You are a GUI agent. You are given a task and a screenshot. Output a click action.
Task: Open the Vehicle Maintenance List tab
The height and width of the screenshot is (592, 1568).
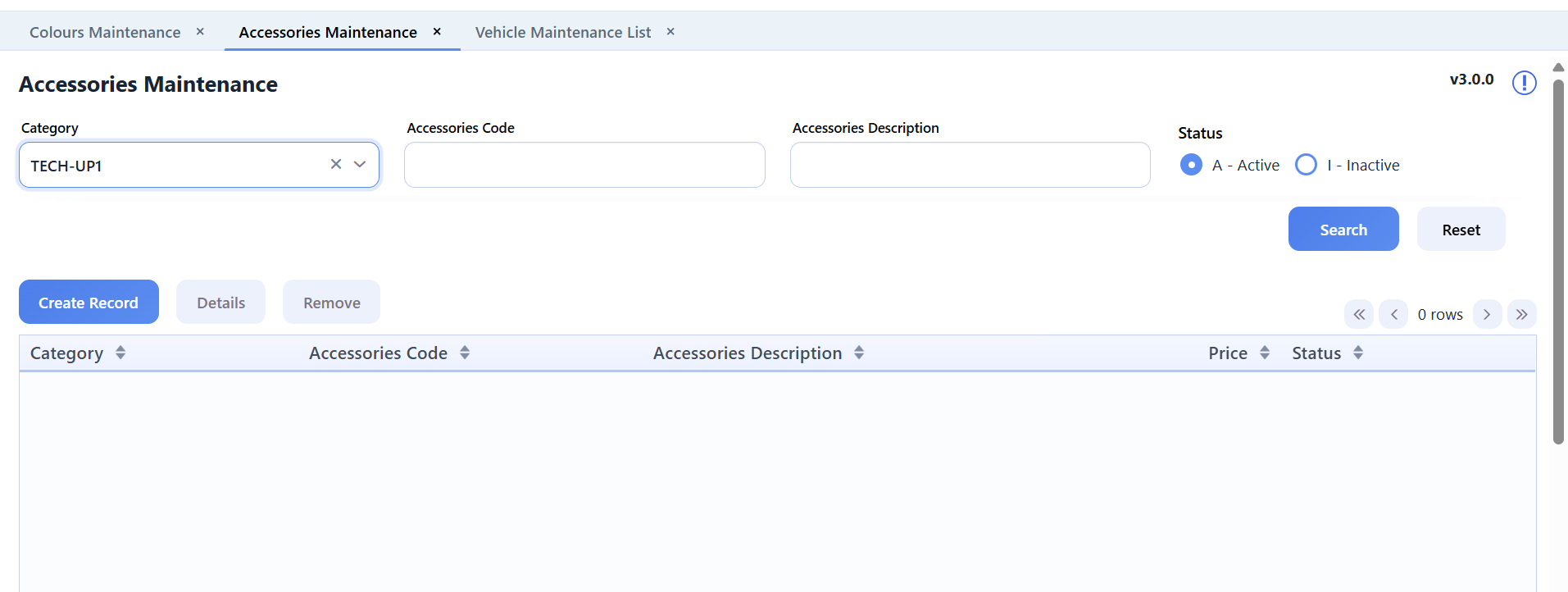(563, 32)
